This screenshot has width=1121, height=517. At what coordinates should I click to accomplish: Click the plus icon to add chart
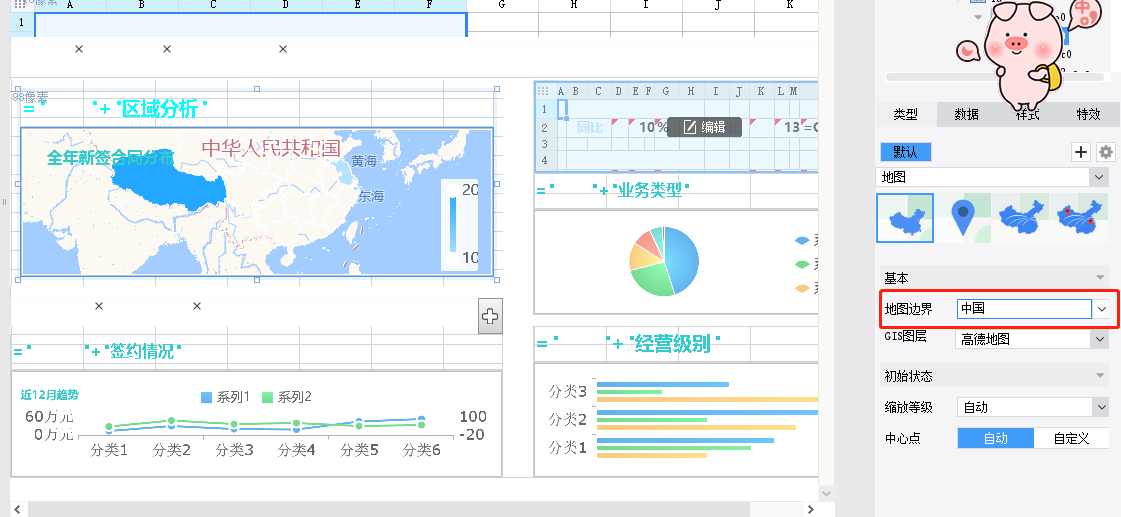click(1081, 152)
